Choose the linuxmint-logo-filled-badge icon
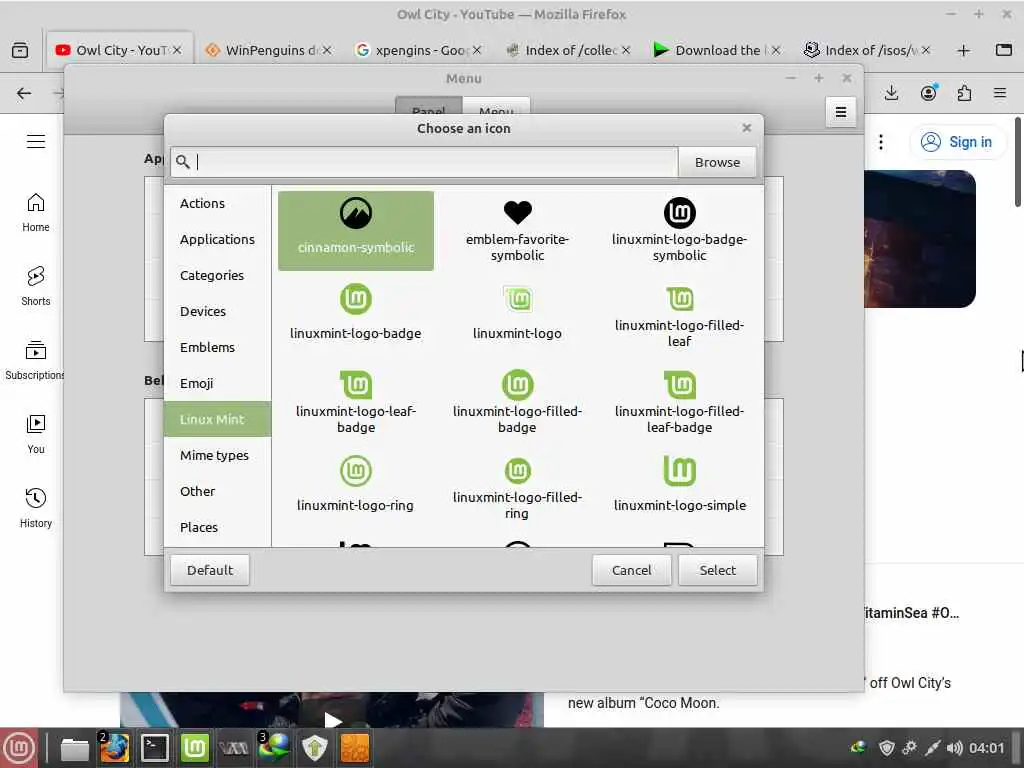Screen dimensions: 1024x768 pos(517,402)
